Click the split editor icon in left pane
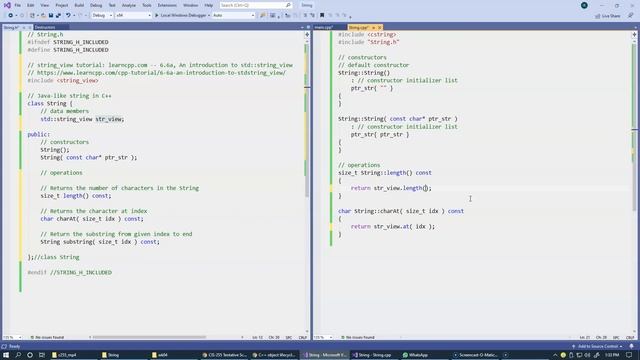 coord(307,35)
